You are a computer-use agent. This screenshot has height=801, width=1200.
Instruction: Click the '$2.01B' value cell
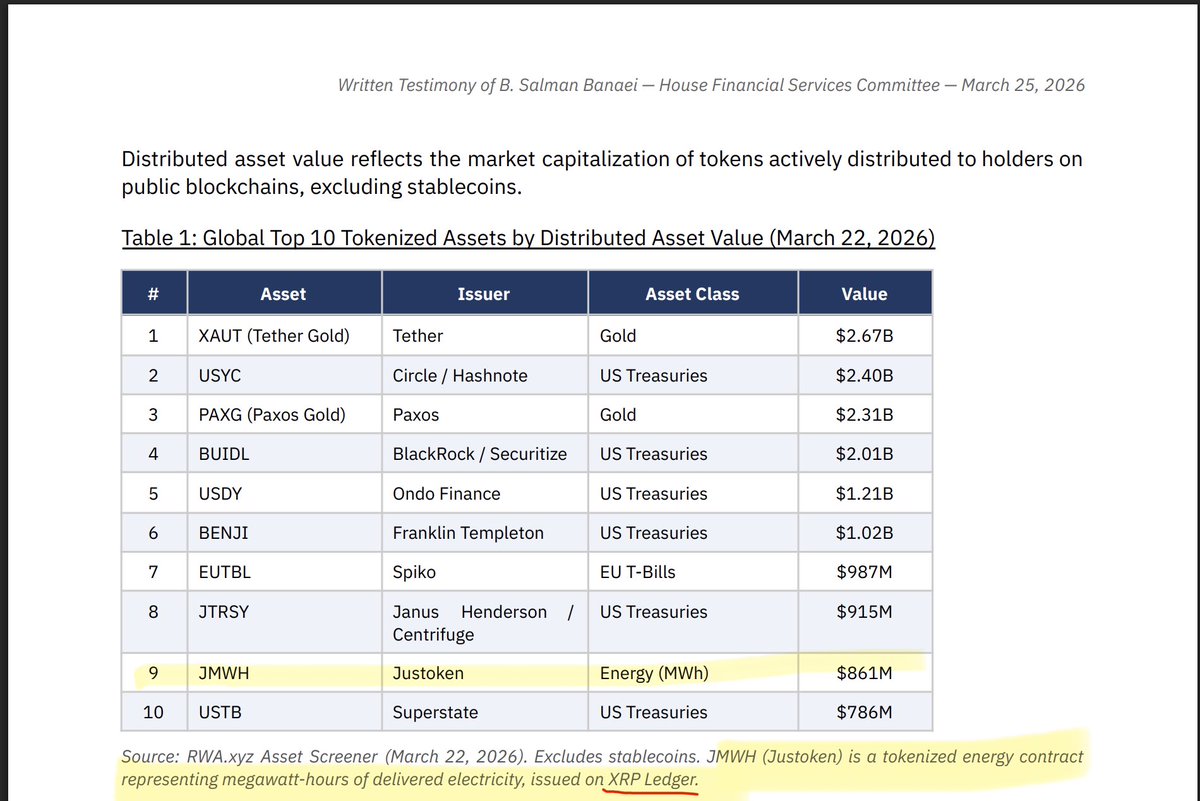865,454
